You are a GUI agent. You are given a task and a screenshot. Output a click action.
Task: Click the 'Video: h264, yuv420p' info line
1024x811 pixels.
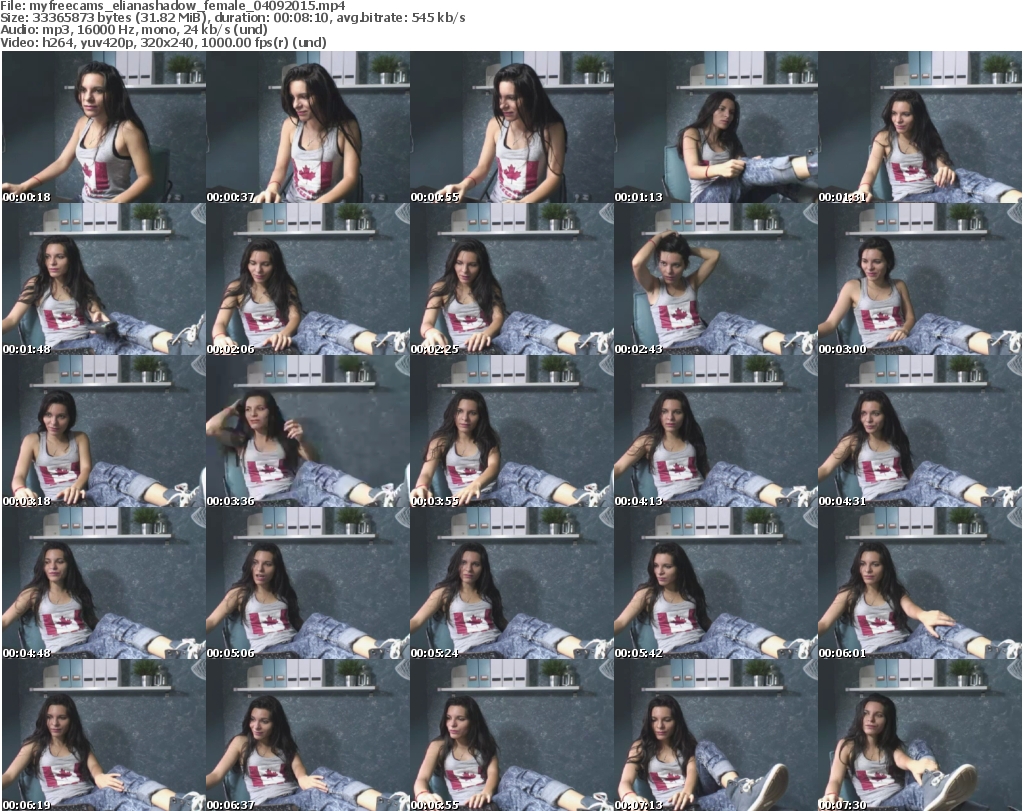164,42
